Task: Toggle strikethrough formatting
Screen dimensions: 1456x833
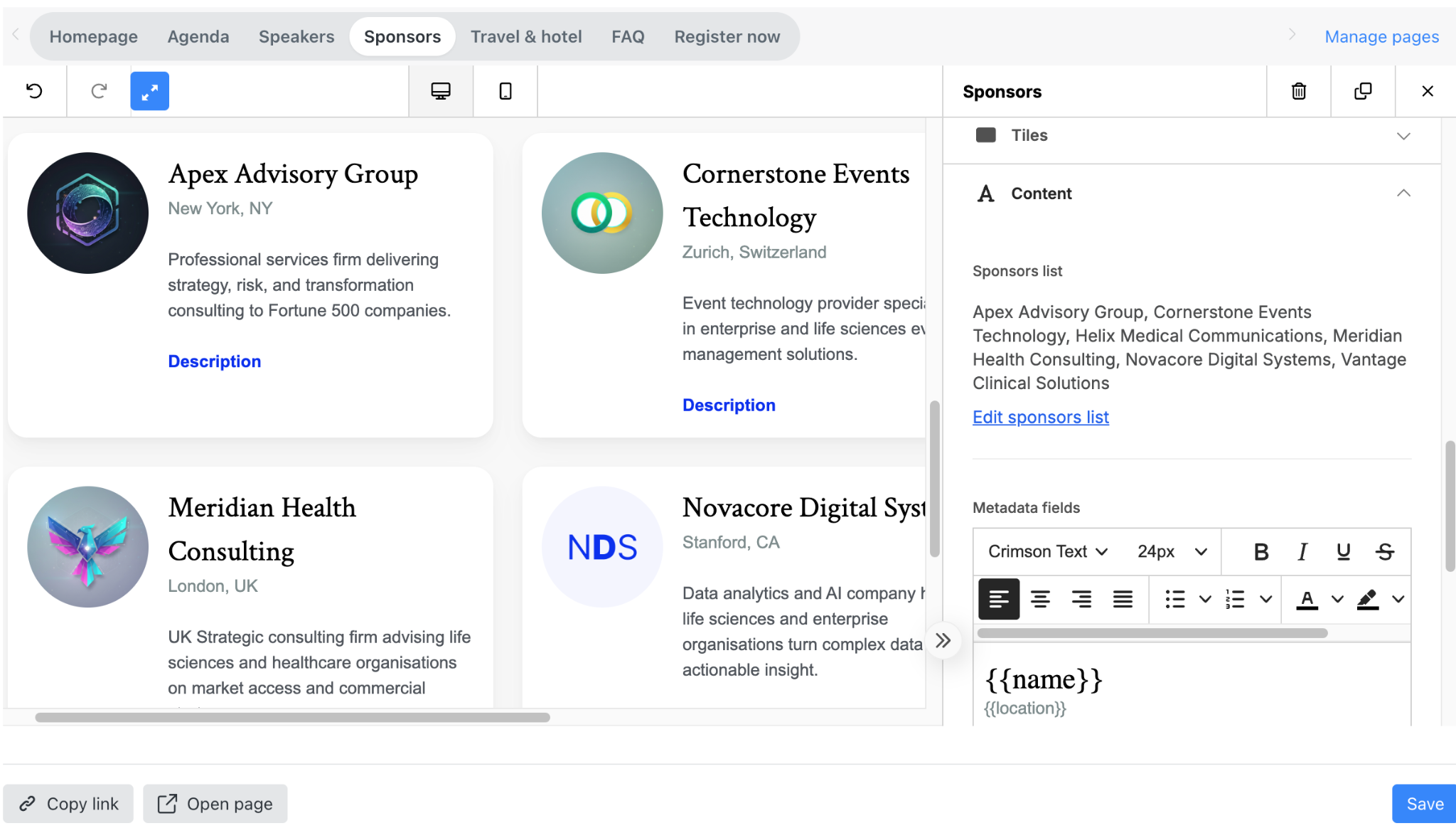Action: (1385, 551)
